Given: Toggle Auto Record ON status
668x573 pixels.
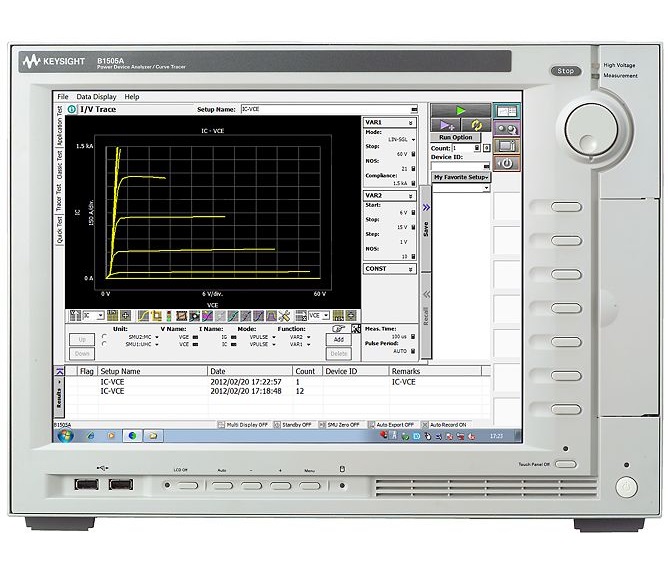Looking at the screenshot, I should (x=444, y=425).
